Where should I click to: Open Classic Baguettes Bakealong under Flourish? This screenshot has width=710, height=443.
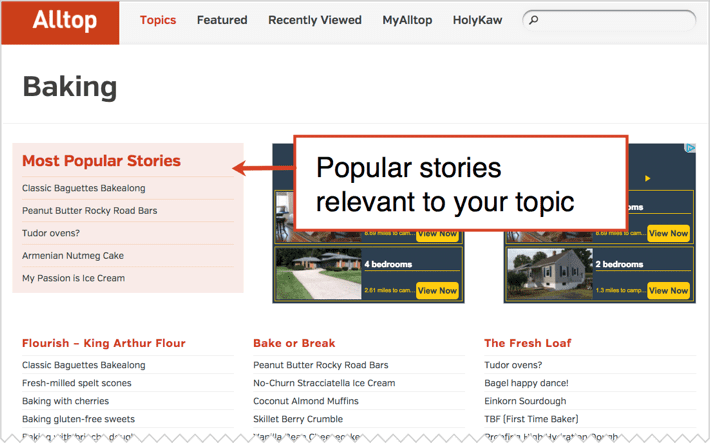point(84,365)
